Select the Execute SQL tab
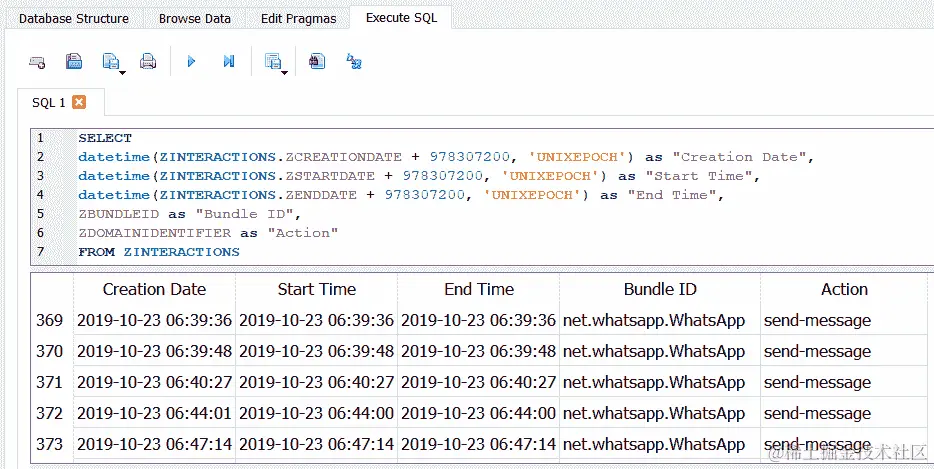The image size is (934, 469). [x=401, y=17]
